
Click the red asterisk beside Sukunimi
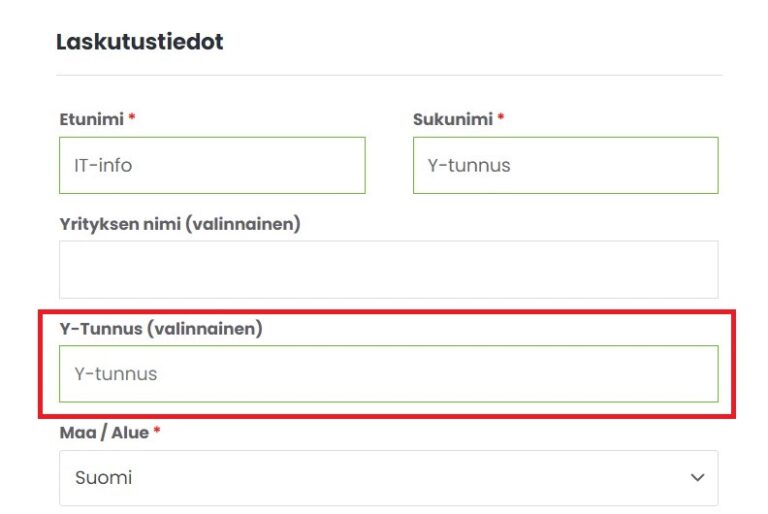pyautogui.click(x=501, y=118)
